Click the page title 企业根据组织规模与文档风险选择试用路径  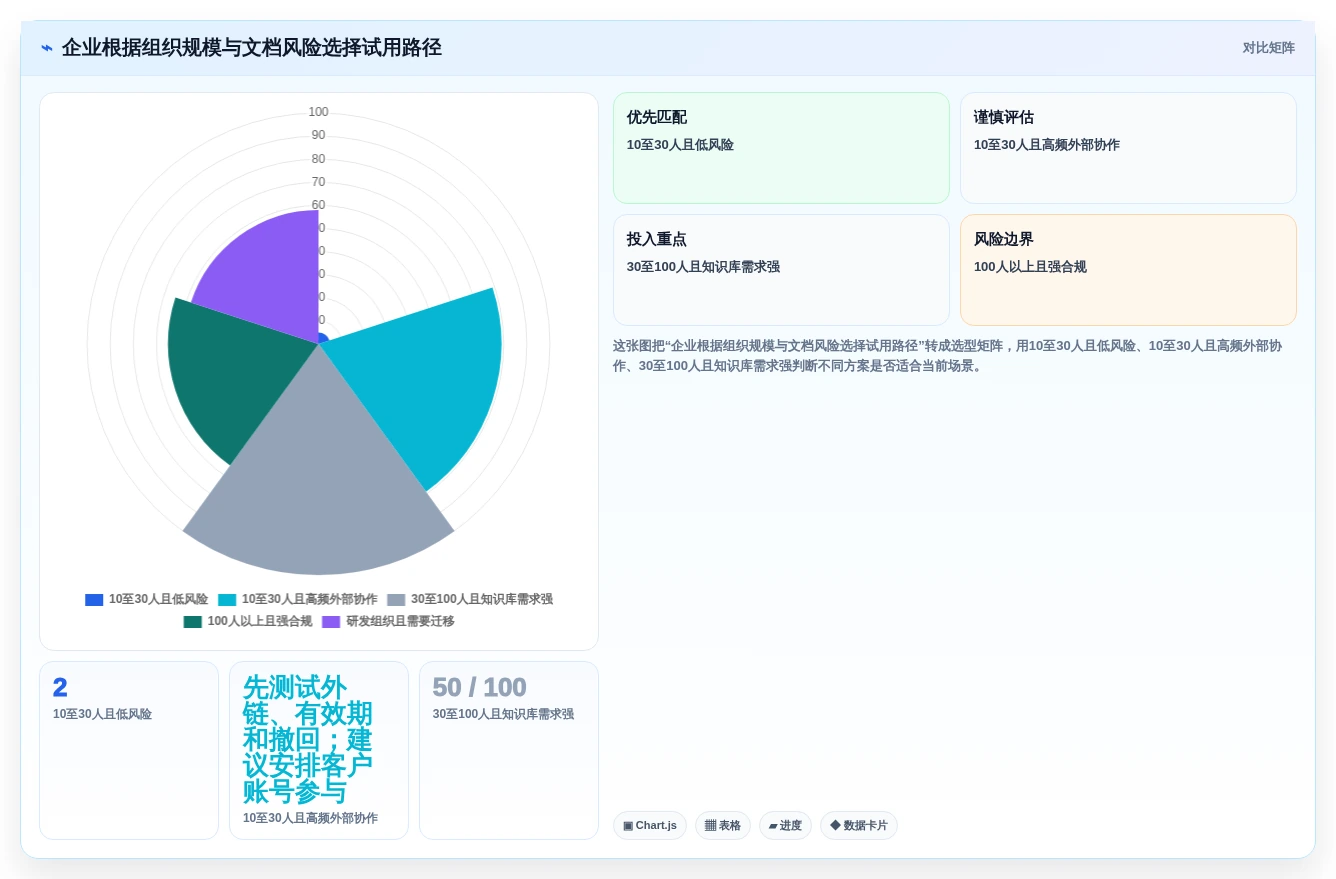click(x=251, y=48)
